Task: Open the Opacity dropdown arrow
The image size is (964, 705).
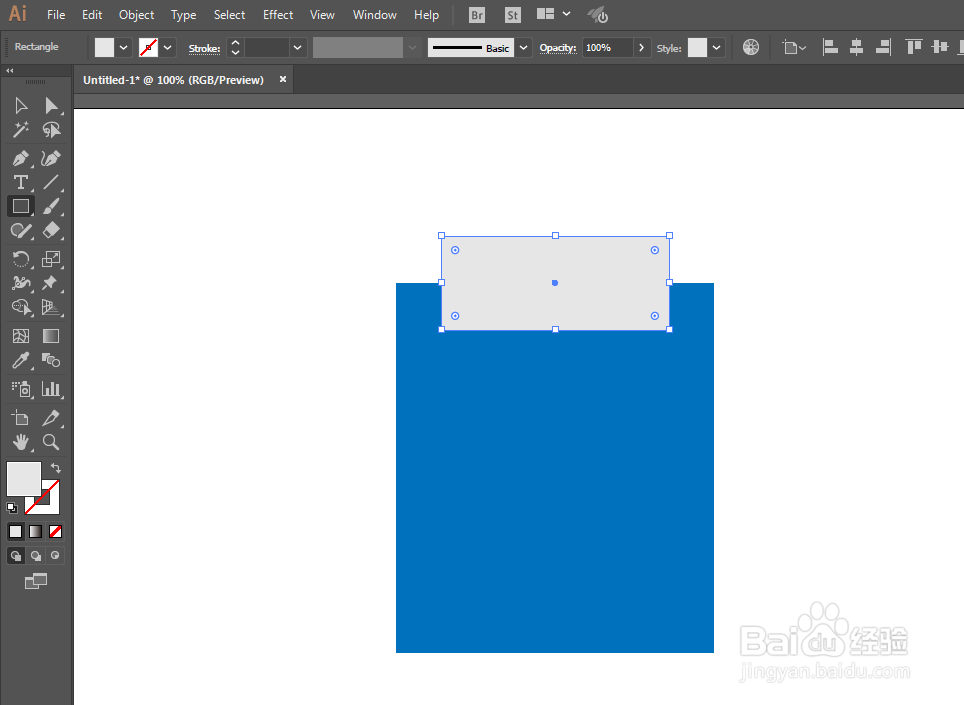Action: pyautogui.click(x=641, y=47)
